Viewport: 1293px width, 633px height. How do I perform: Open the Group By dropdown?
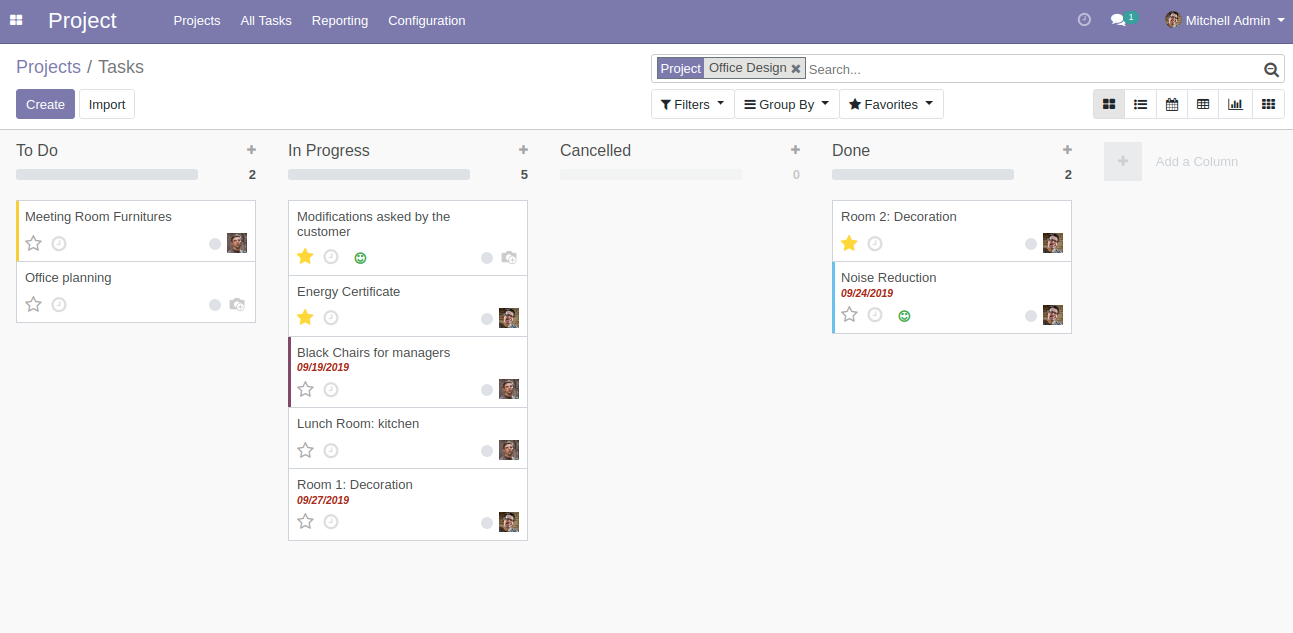pos(786,104)
